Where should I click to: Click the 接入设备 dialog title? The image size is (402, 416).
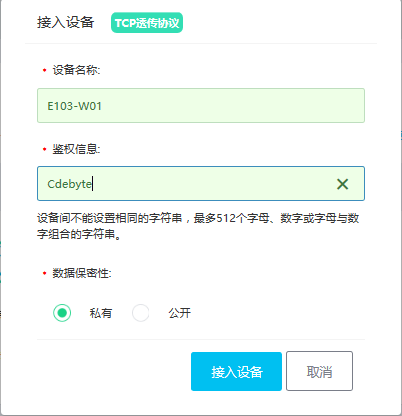[x=66, y=23]
